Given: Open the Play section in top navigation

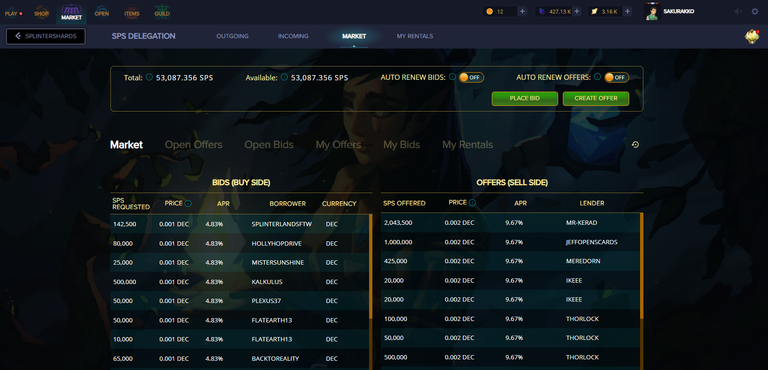Looking at the screenshot, I should [13, 13].
